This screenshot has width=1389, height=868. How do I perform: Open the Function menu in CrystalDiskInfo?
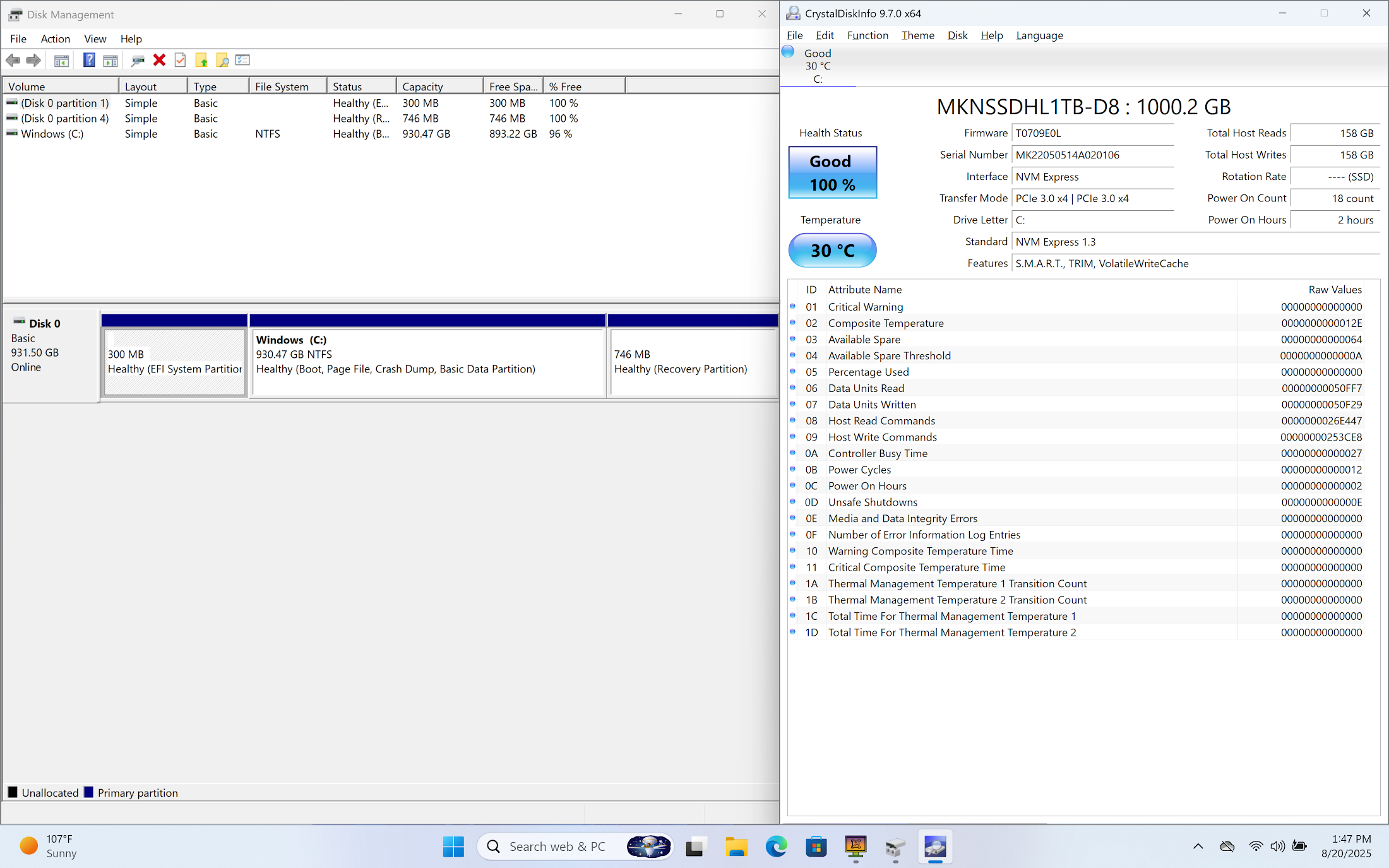click(x=867, y=35)
